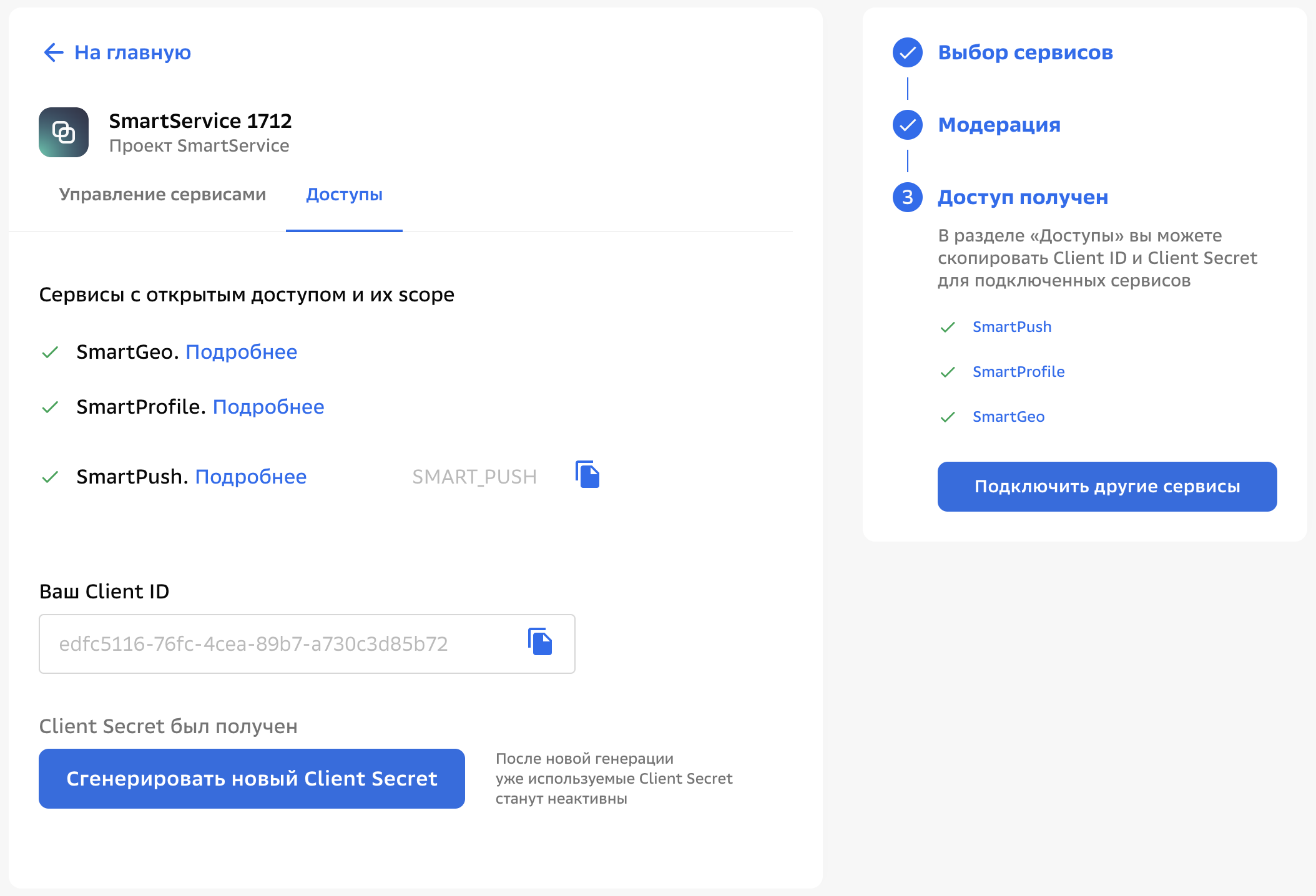Click the green checkmark beside SmartProfile. Подробнее
Viewport: 1316px width, 896px height.
tap(50, 407)
